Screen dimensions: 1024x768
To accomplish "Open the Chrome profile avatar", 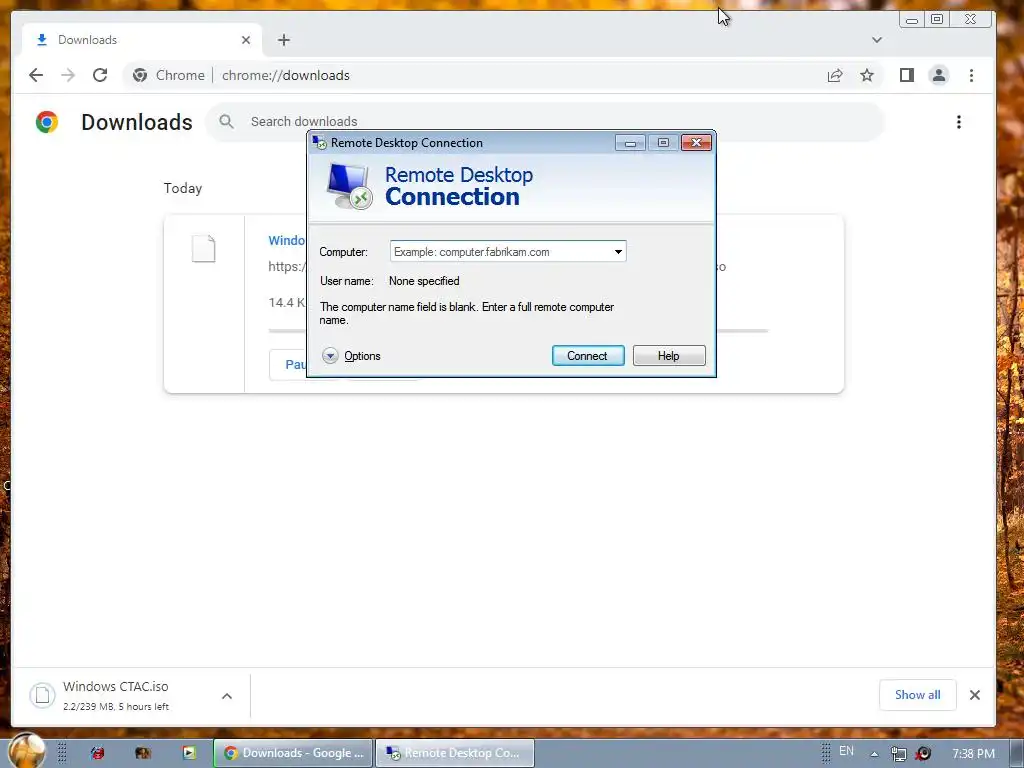I will click(x=938, y=75).
